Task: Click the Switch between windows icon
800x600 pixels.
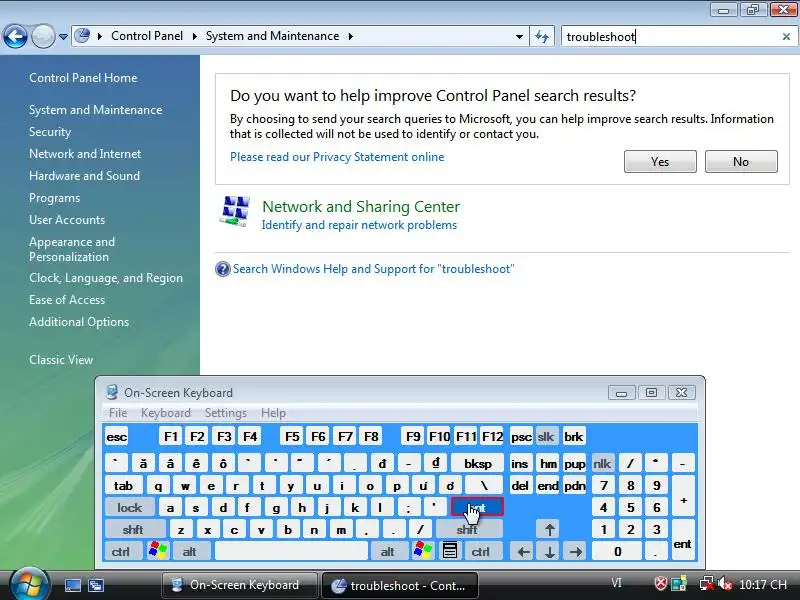Action: (95, 585)
